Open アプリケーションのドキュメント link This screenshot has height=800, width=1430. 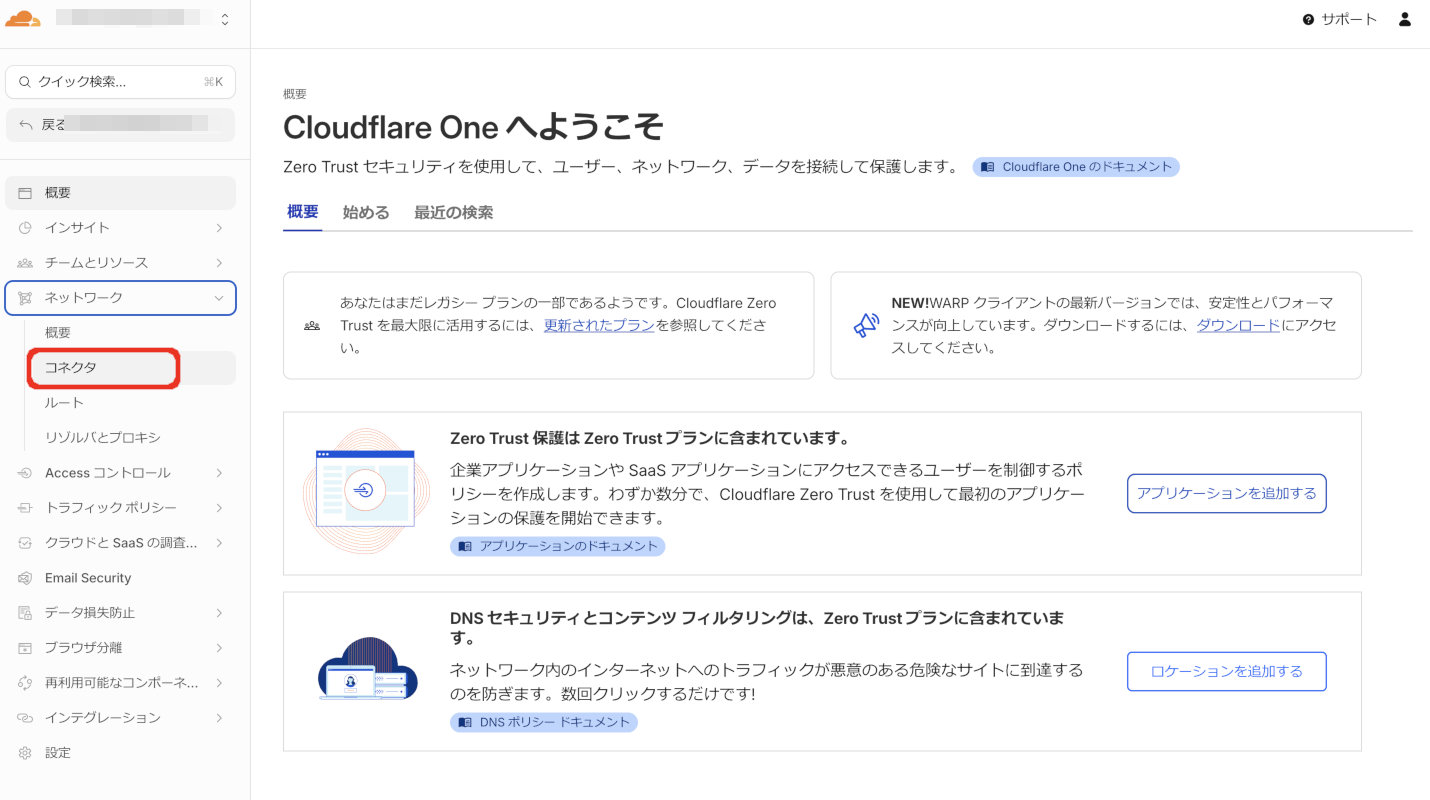558,546
